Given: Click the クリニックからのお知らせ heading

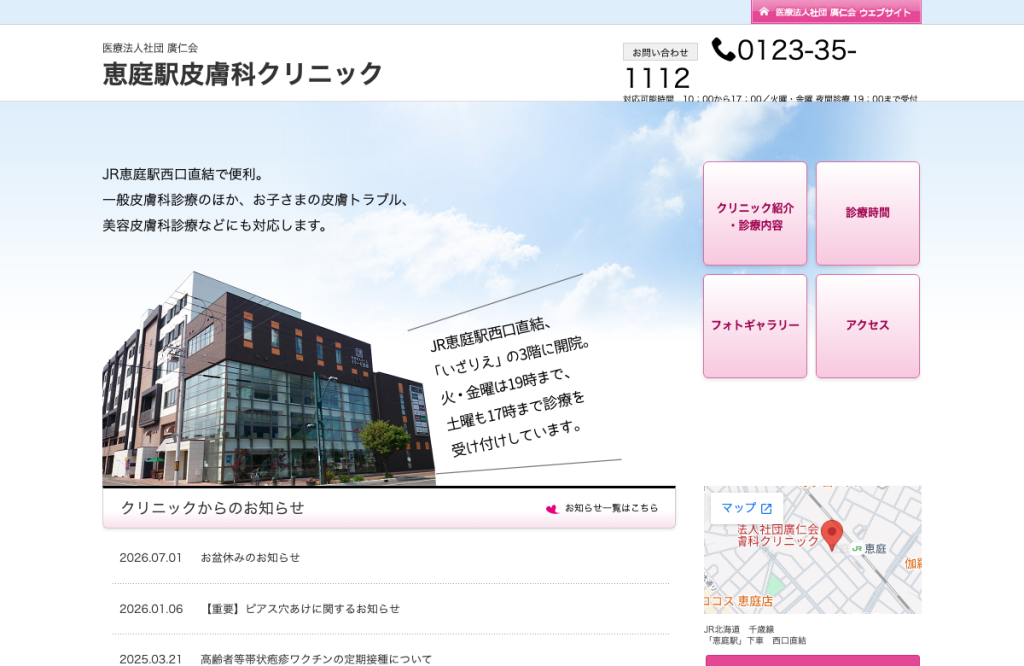Looking at the screenshot, I should point(213,508).
